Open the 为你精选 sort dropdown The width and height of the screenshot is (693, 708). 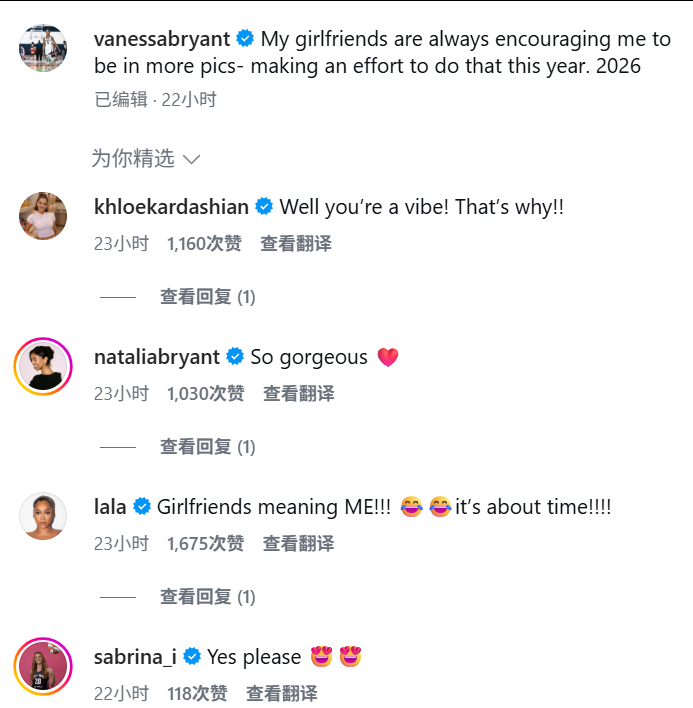[x=146, y=158]
